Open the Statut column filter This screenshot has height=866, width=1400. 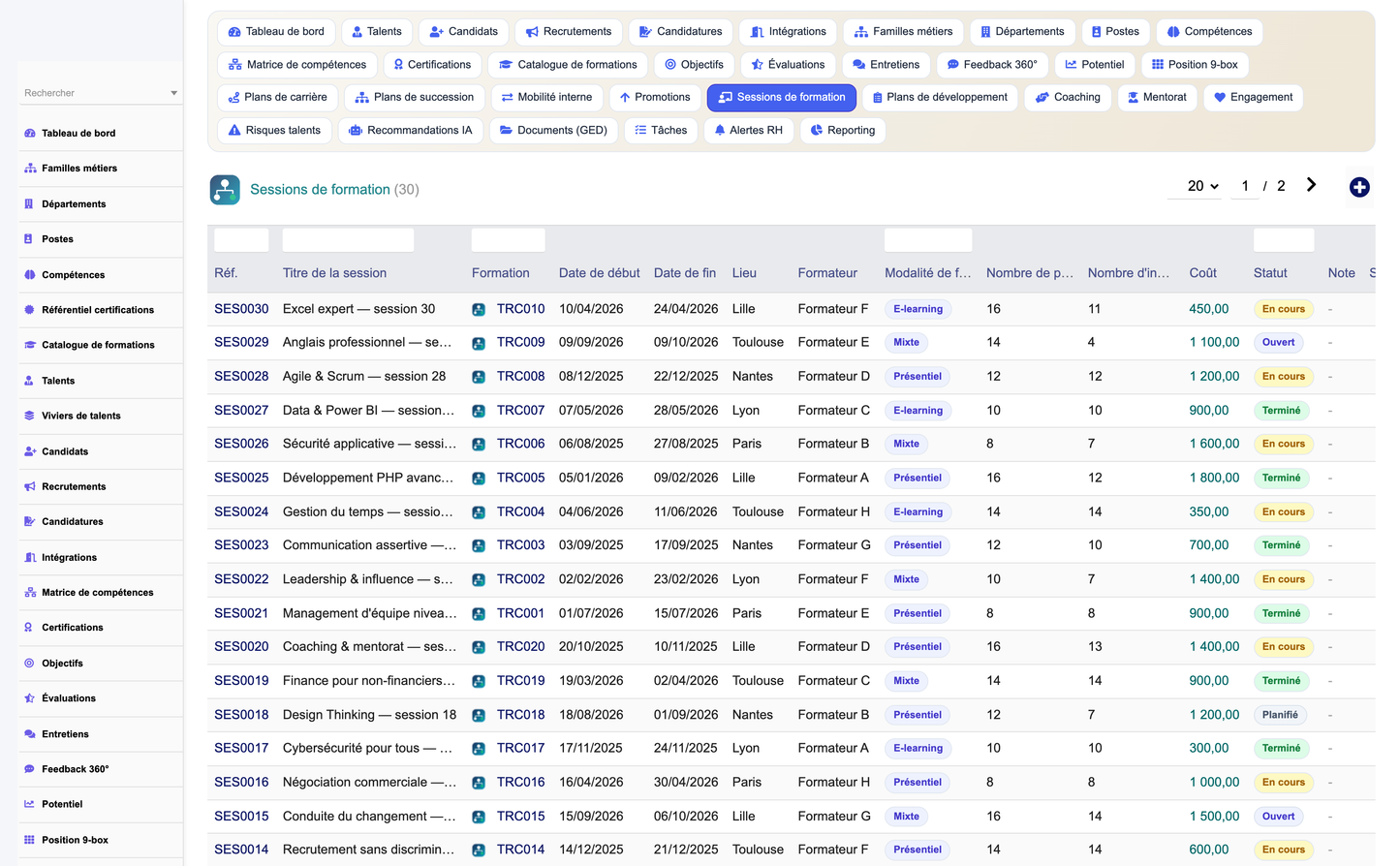pyautogui.click(x=1284, y=240)
